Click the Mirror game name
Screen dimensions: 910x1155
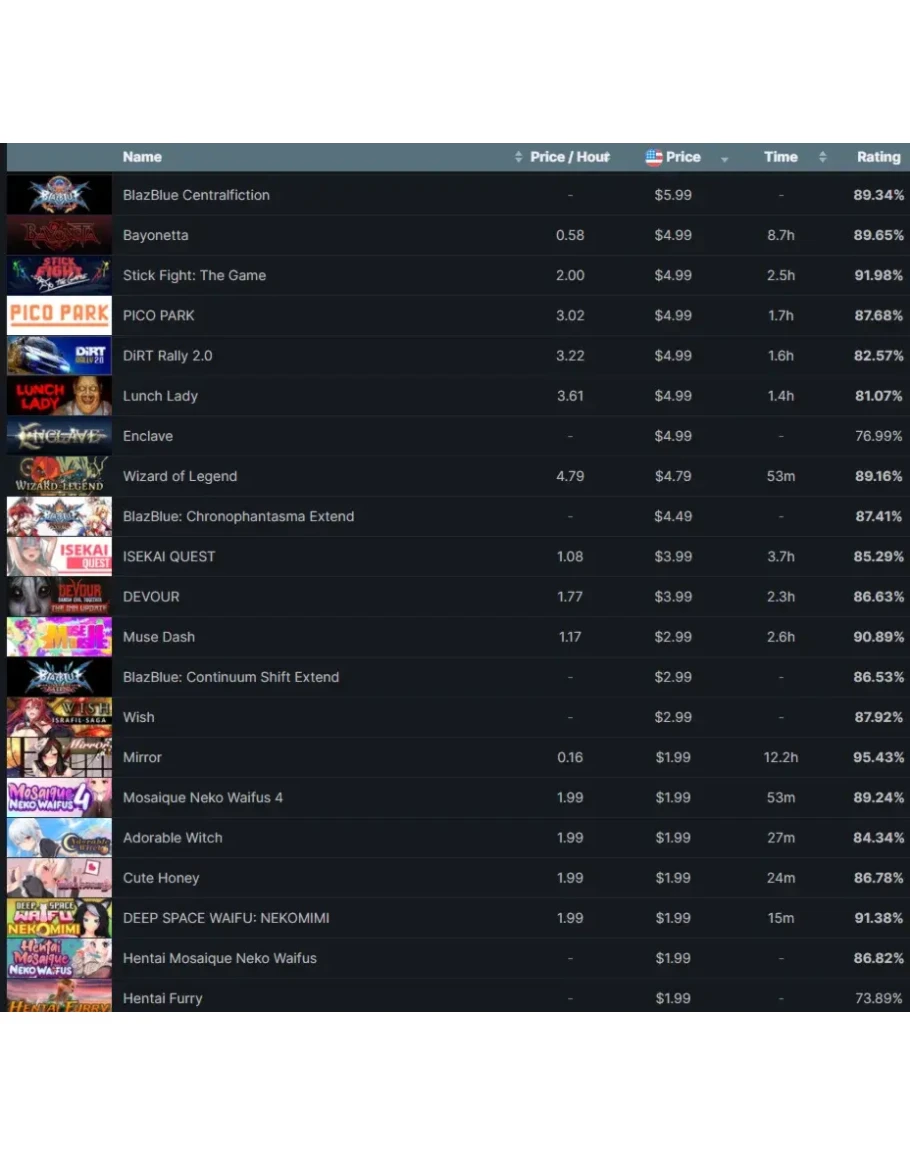(142, 757)
